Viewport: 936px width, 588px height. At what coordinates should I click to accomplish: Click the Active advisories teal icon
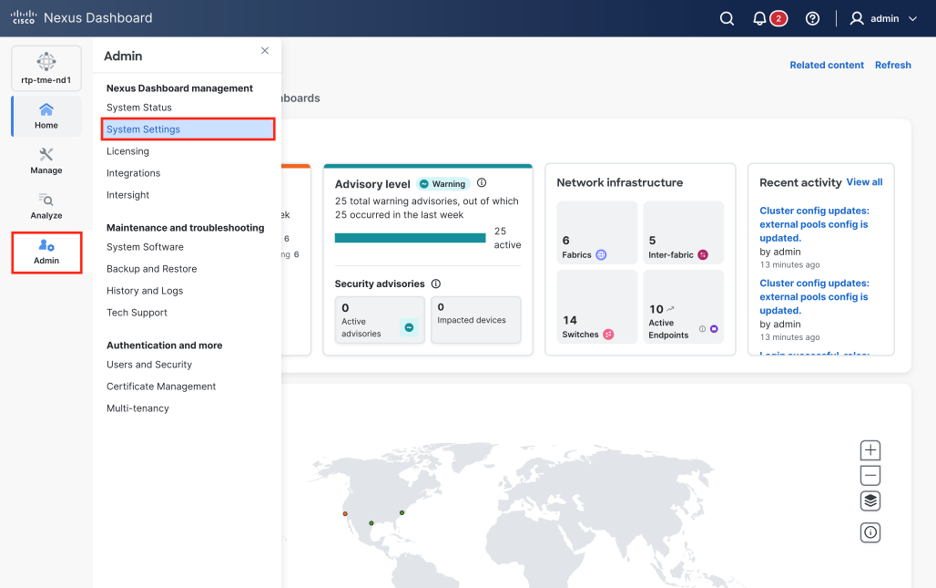(x=409, y=327)
